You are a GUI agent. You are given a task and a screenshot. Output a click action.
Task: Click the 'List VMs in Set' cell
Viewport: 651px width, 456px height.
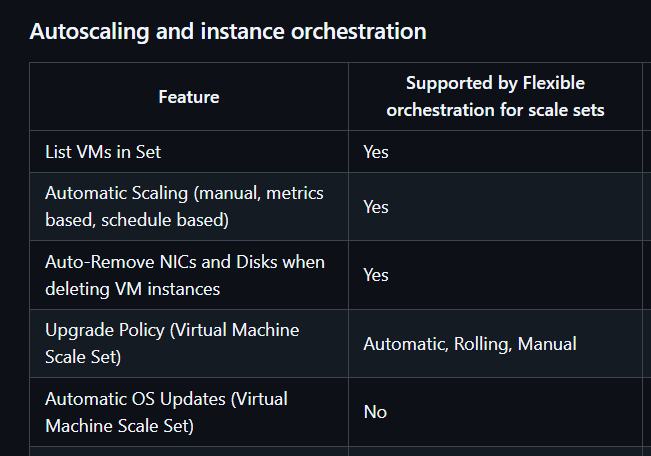[x=103, y=152]
